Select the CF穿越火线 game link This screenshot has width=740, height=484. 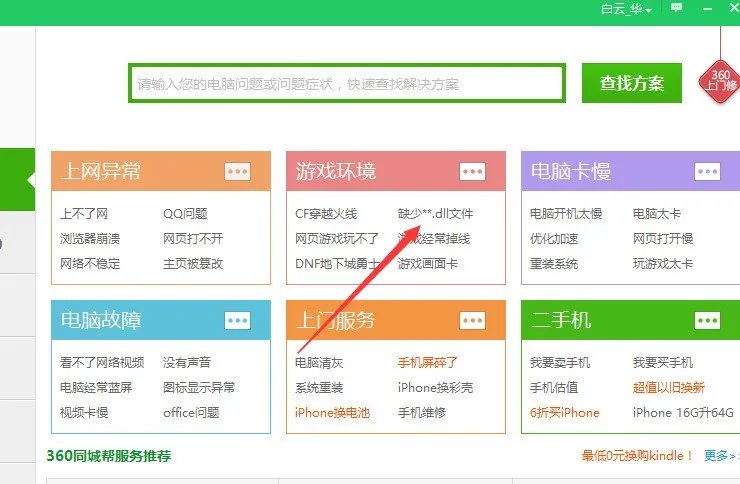point(326,214)
